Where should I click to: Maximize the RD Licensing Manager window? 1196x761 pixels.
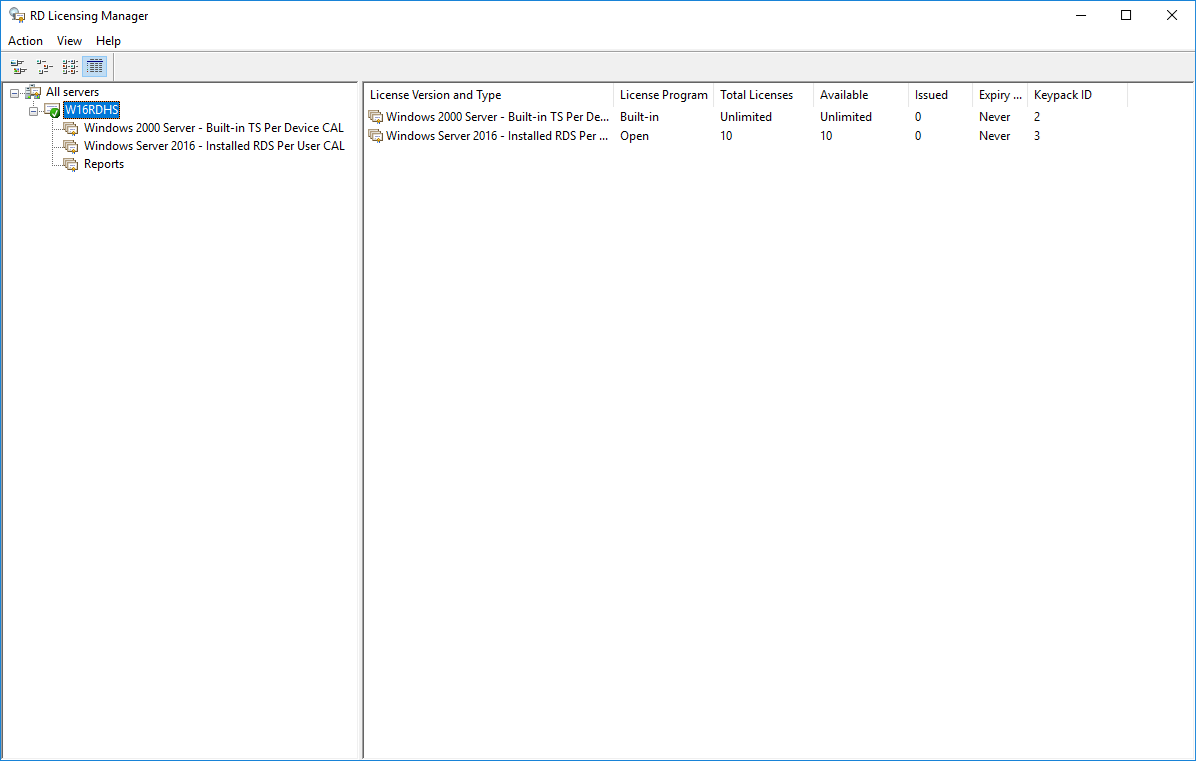(x=1126, y=15)
